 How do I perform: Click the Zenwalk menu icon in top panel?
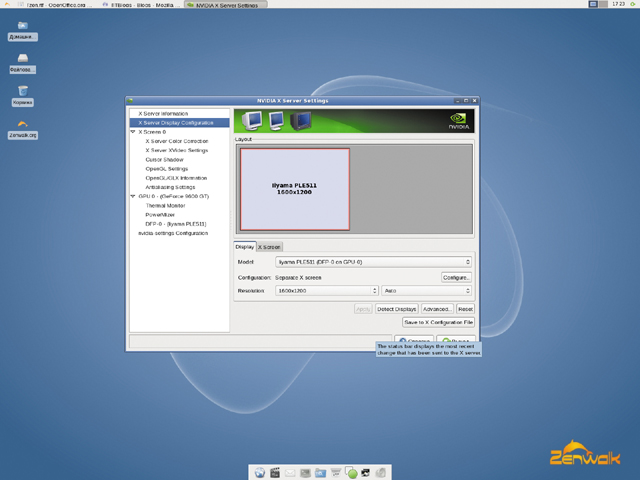click(7, 4)
